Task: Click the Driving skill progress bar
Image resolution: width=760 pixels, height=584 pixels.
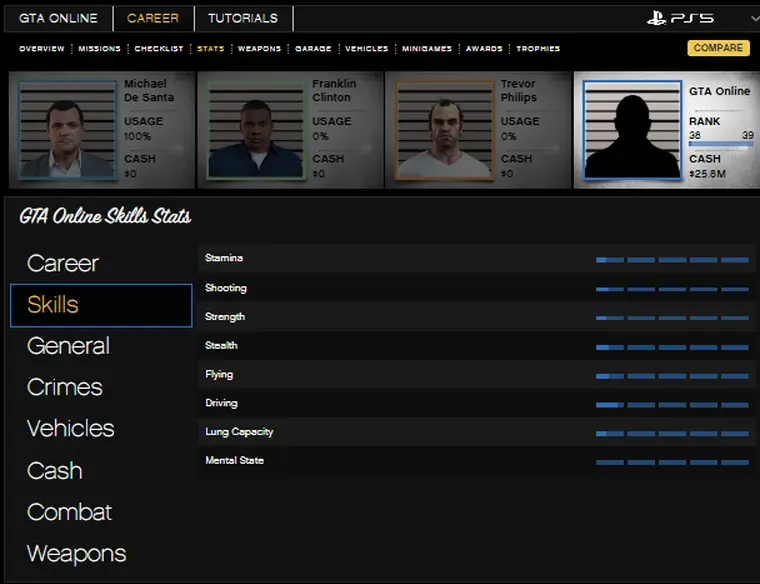Action: click(672, 405)
